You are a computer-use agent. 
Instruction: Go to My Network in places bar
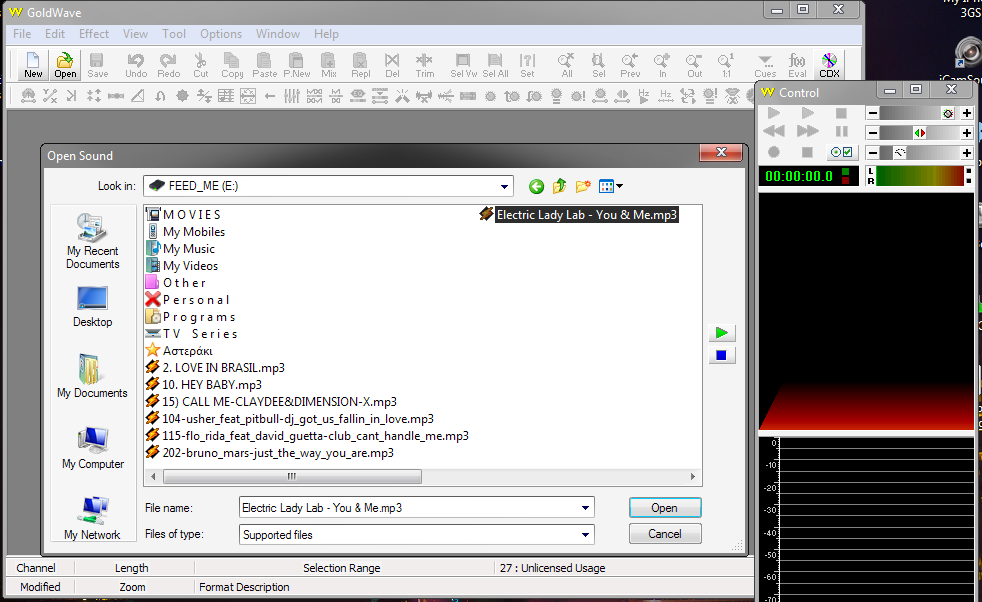point(92,518)
